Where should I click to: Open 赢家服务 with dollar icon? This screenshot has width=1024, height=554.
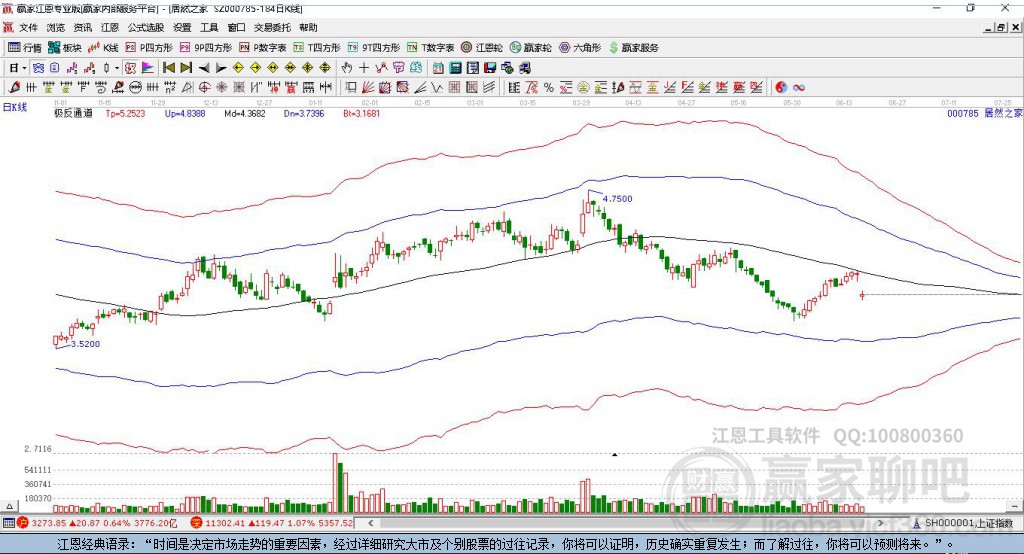click(633, 48)
